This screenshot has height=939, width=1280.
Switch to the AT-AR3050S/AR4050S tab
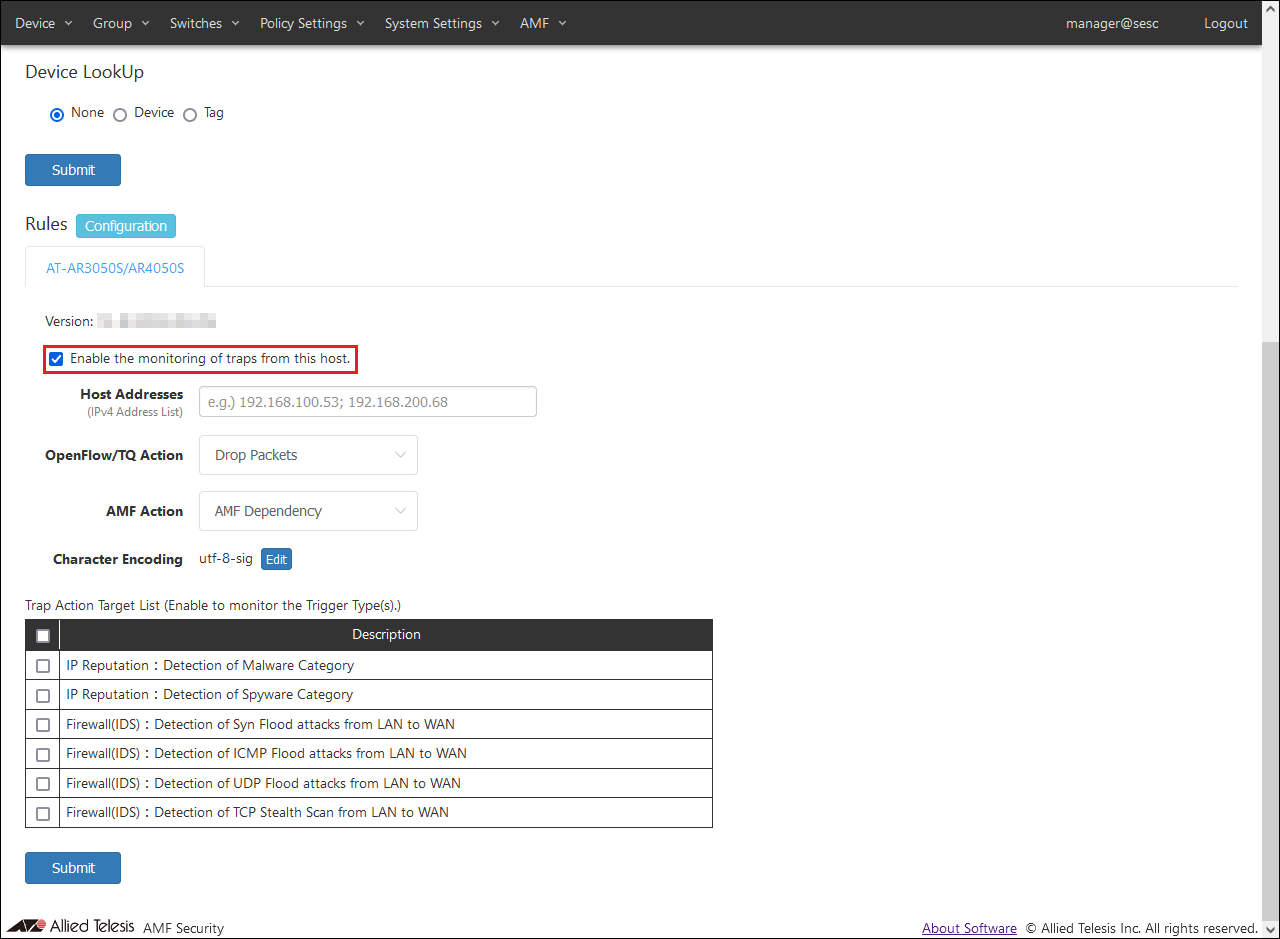(115, 268)
